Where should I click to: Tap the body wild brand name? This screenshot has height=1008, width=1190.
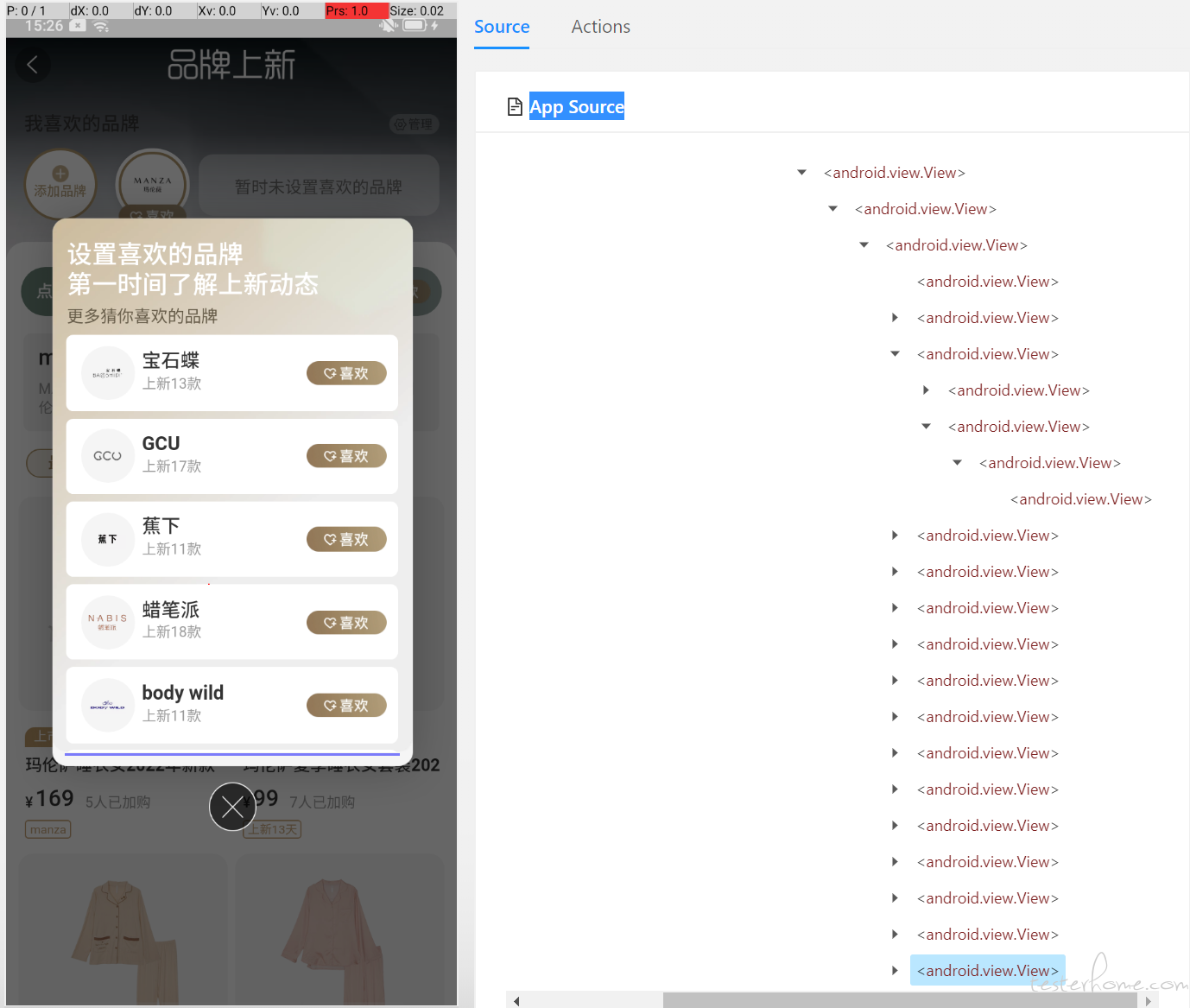pos(183,693)
